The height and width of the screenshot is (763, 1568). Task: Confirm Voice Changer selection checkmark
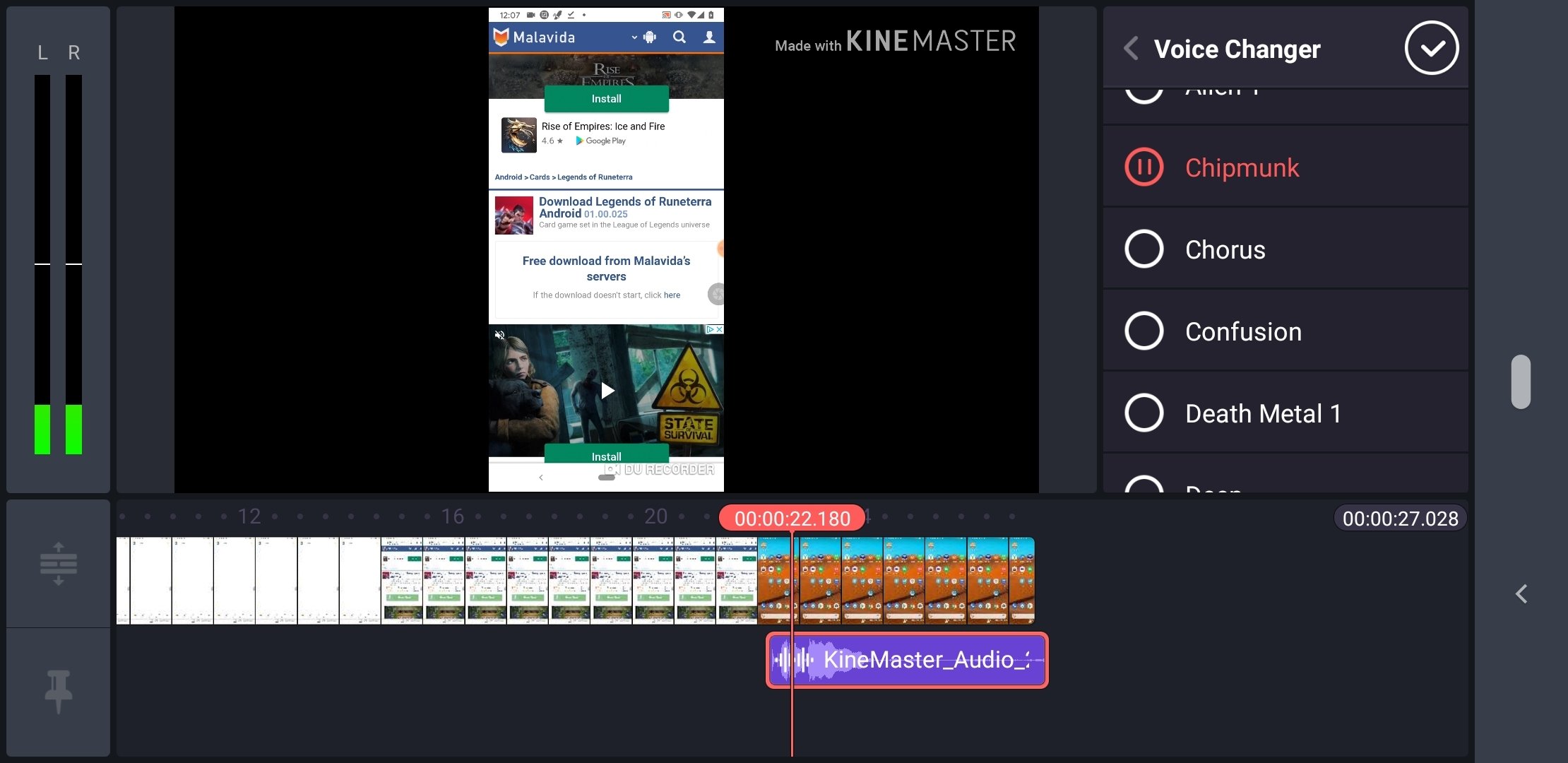1433,47
